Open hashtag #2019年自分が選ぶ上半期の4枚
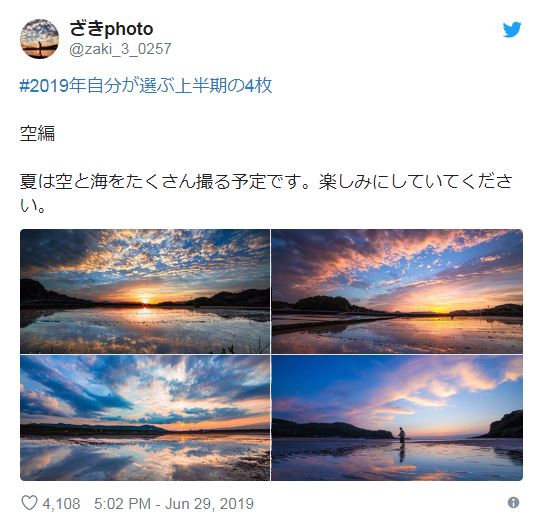The width and height of the screenshot is (540, 516). pyautogui.click(x=146, y=85)
